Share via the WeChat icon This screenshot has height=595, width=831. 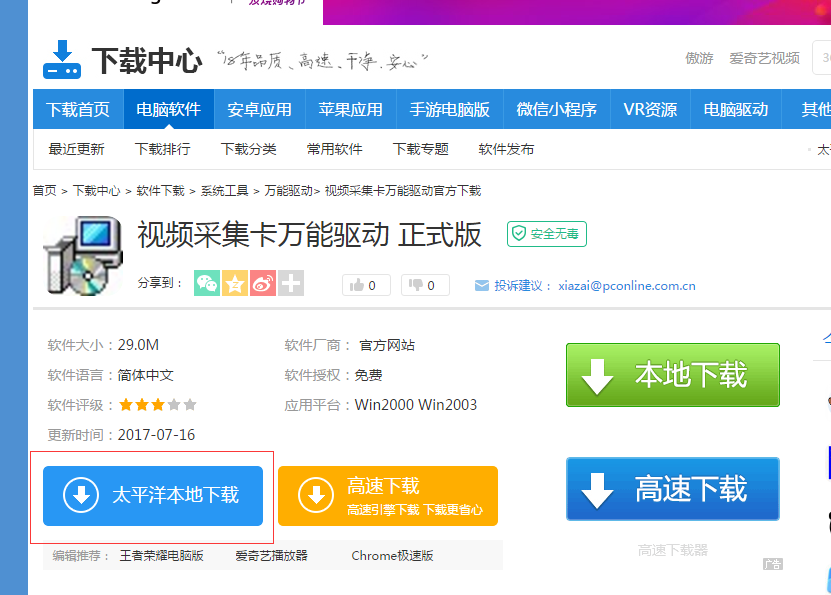(x=206, y=283)
